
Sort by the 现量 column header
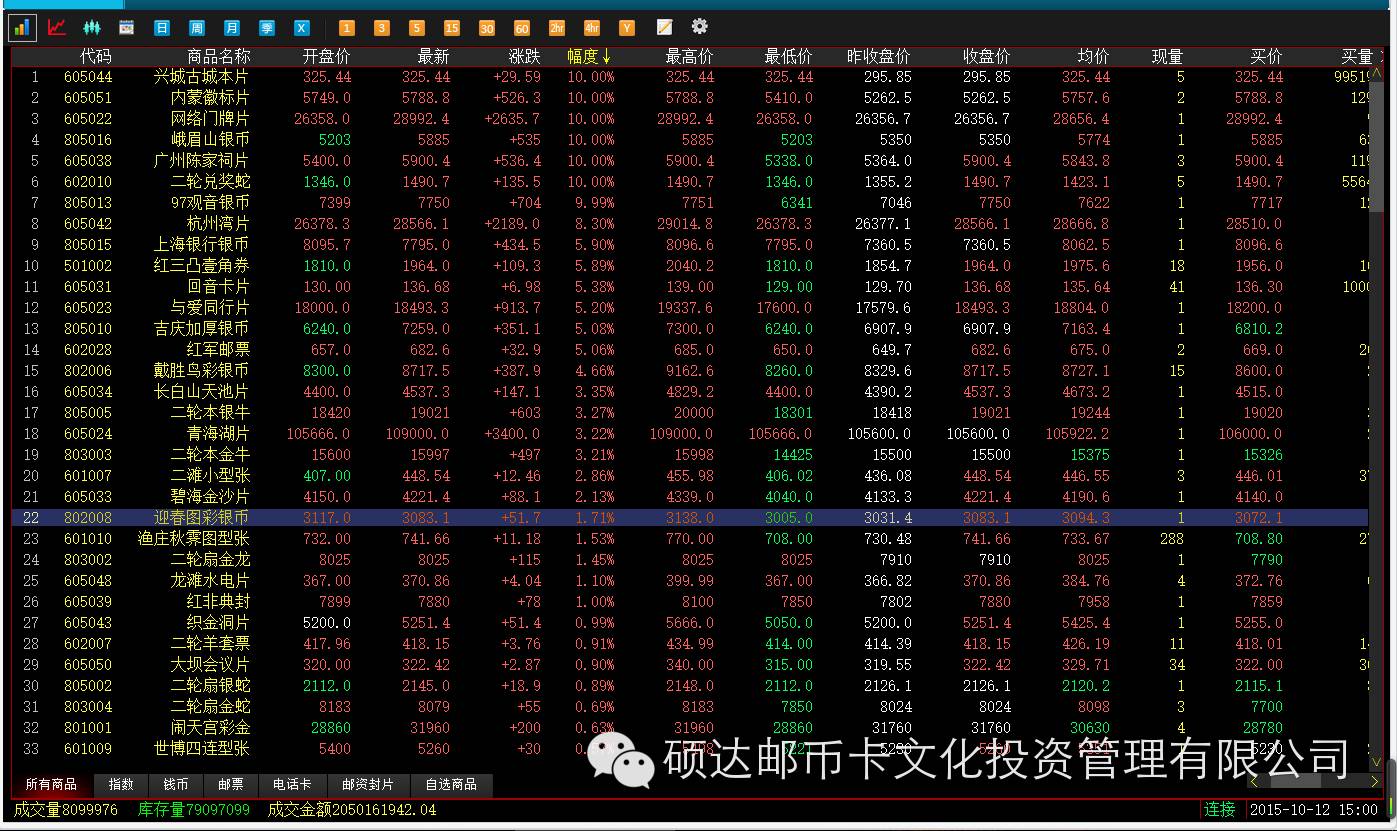(1167, 57)
